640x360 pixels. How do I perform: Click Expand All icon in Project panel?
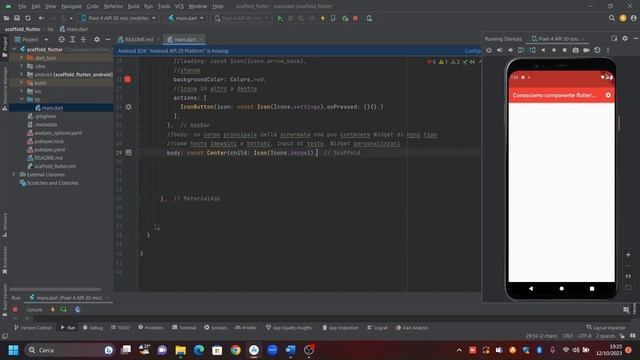click(x=72, y=40)
